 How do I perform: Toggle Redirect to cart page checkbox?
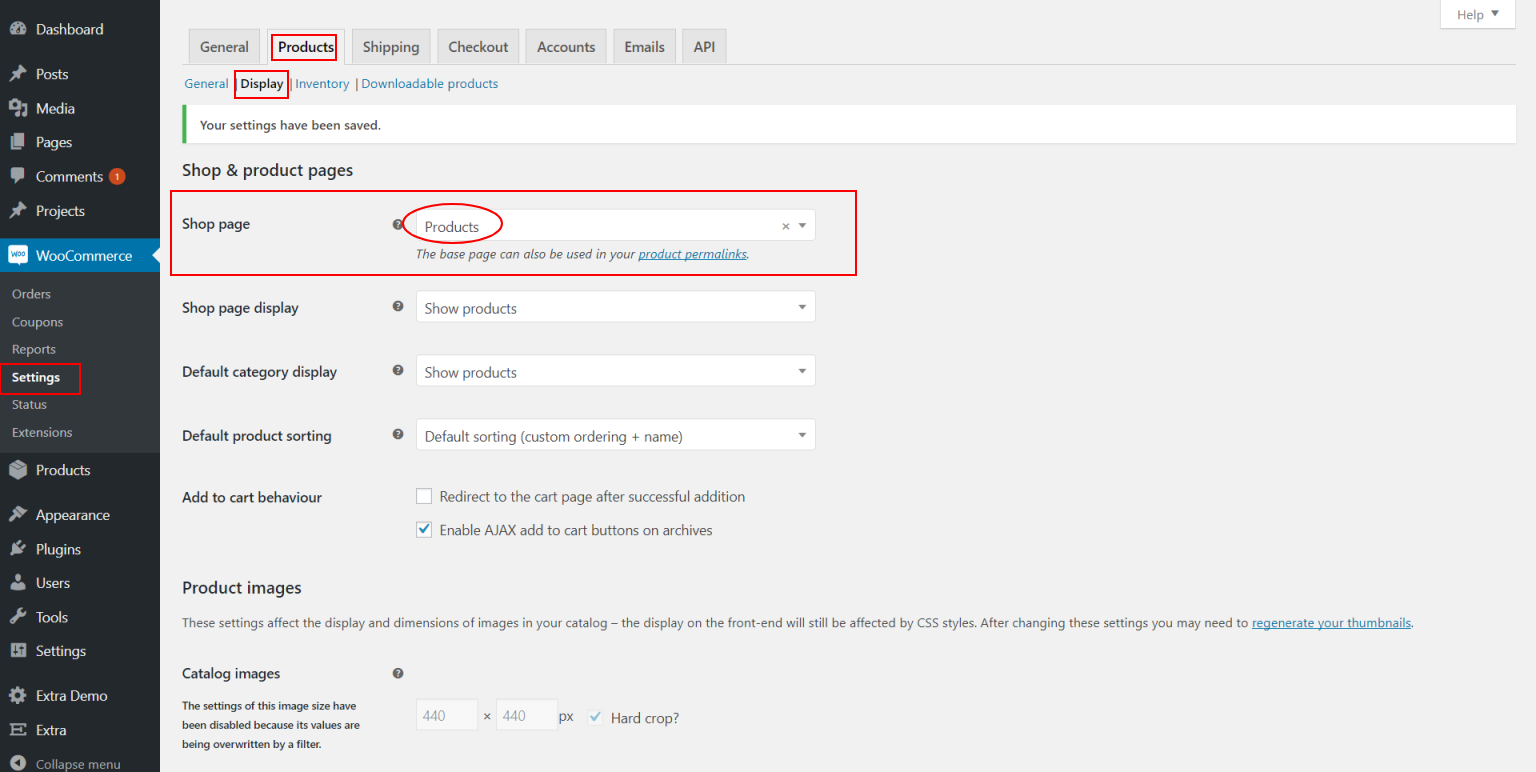[424, 496]
